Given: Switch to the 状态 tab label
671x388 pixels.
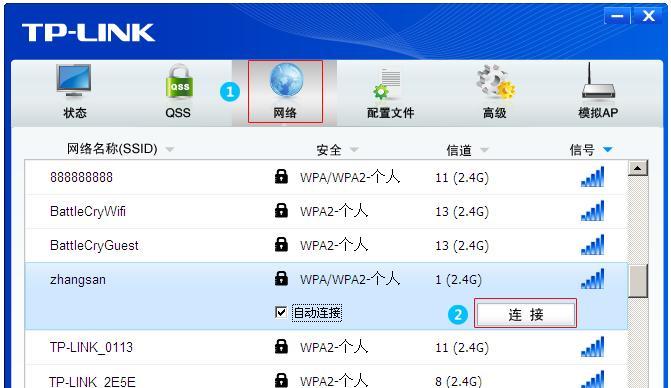Looking at the screenshot, I should [75, 113].
